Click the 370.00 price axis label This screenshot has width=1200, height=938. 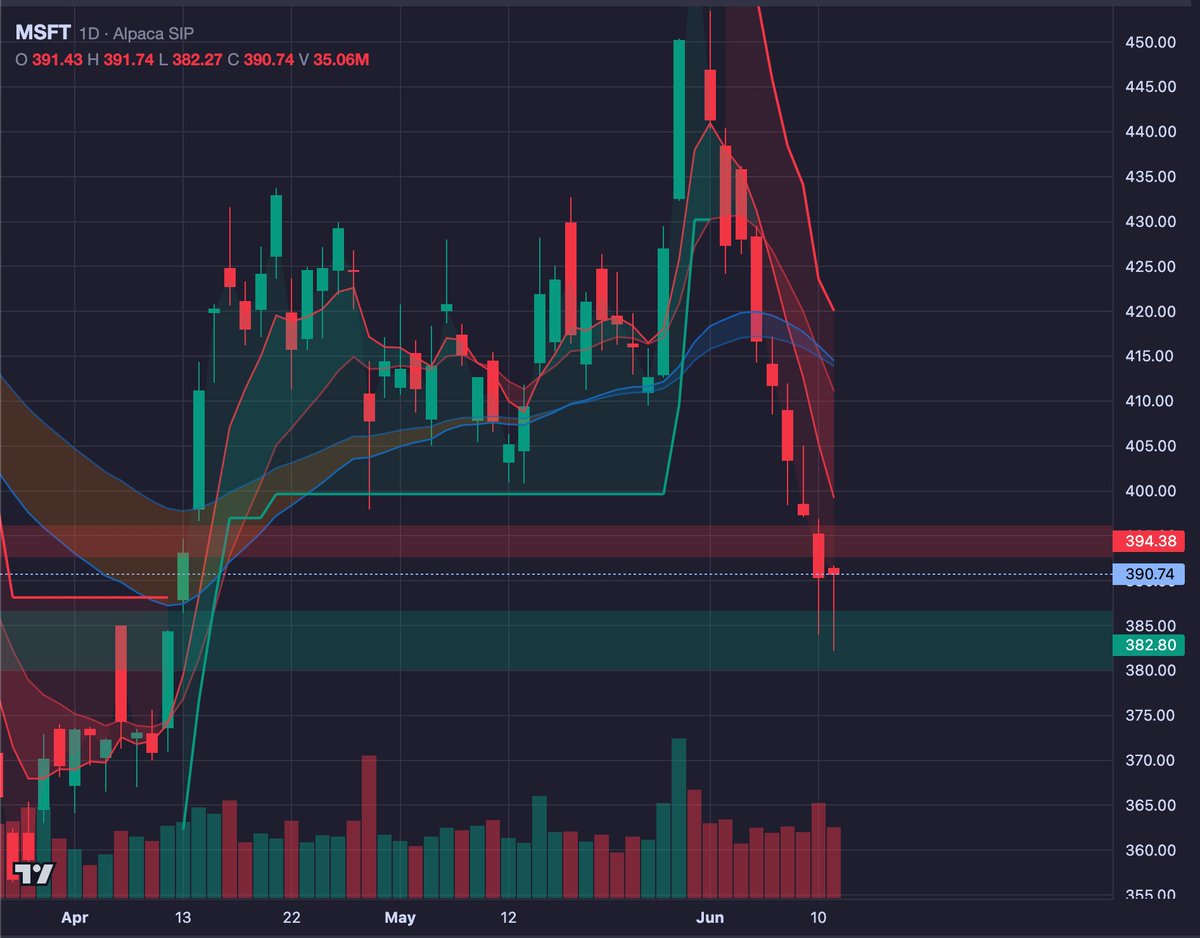[x=1149, y=760]
